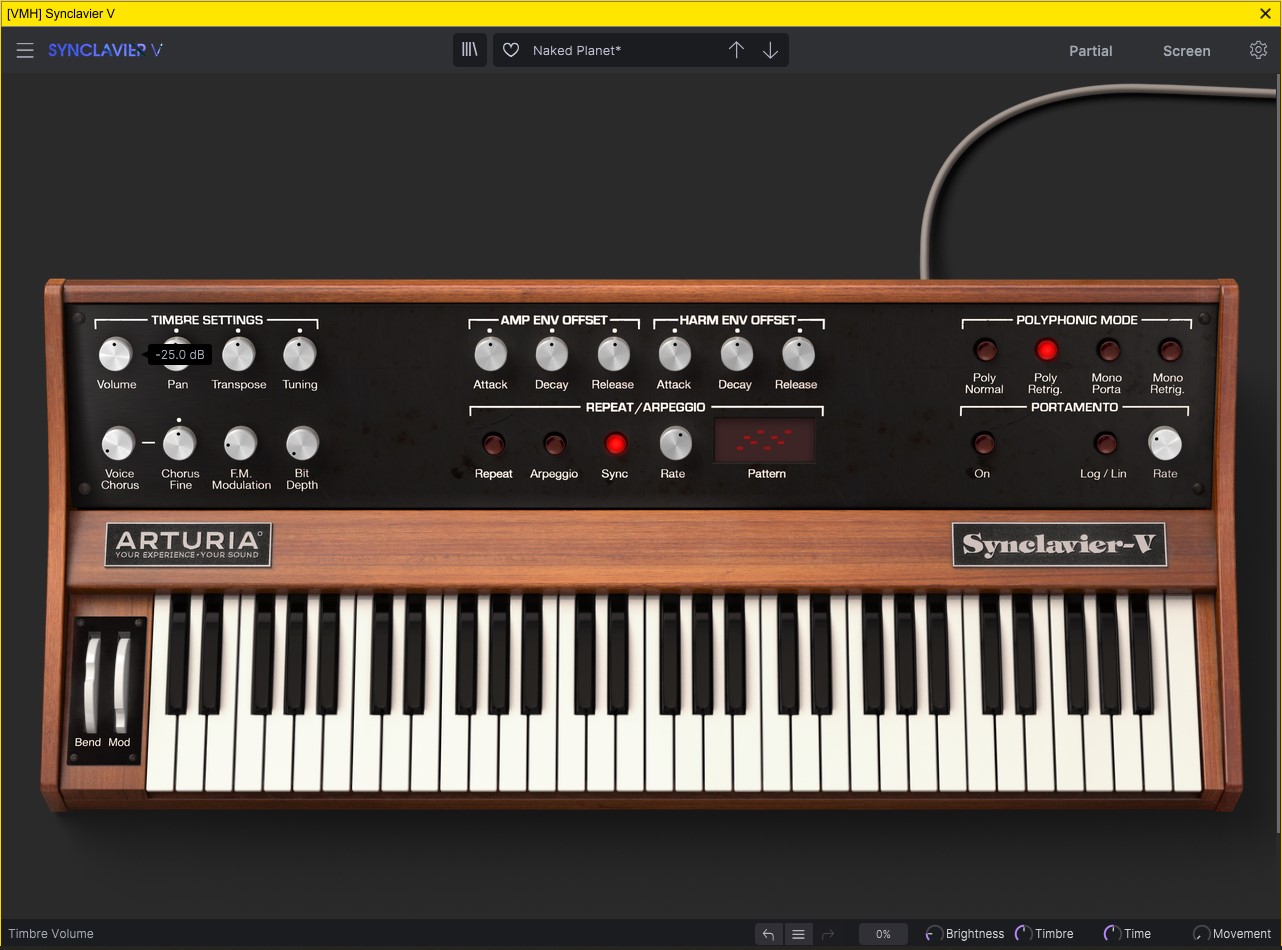Click the Transpose knob
The height and width of the screenshot is (950, 1282).
point(238,354)
